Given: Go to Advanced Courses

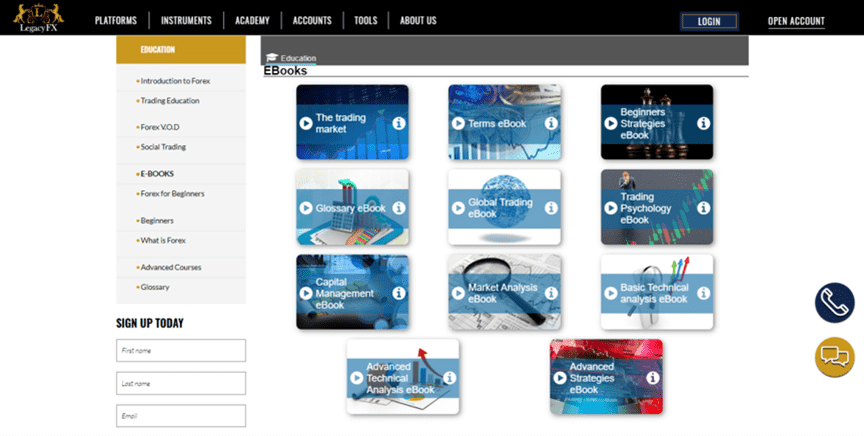Looking at the screenshot, I should tap(171, 267).
